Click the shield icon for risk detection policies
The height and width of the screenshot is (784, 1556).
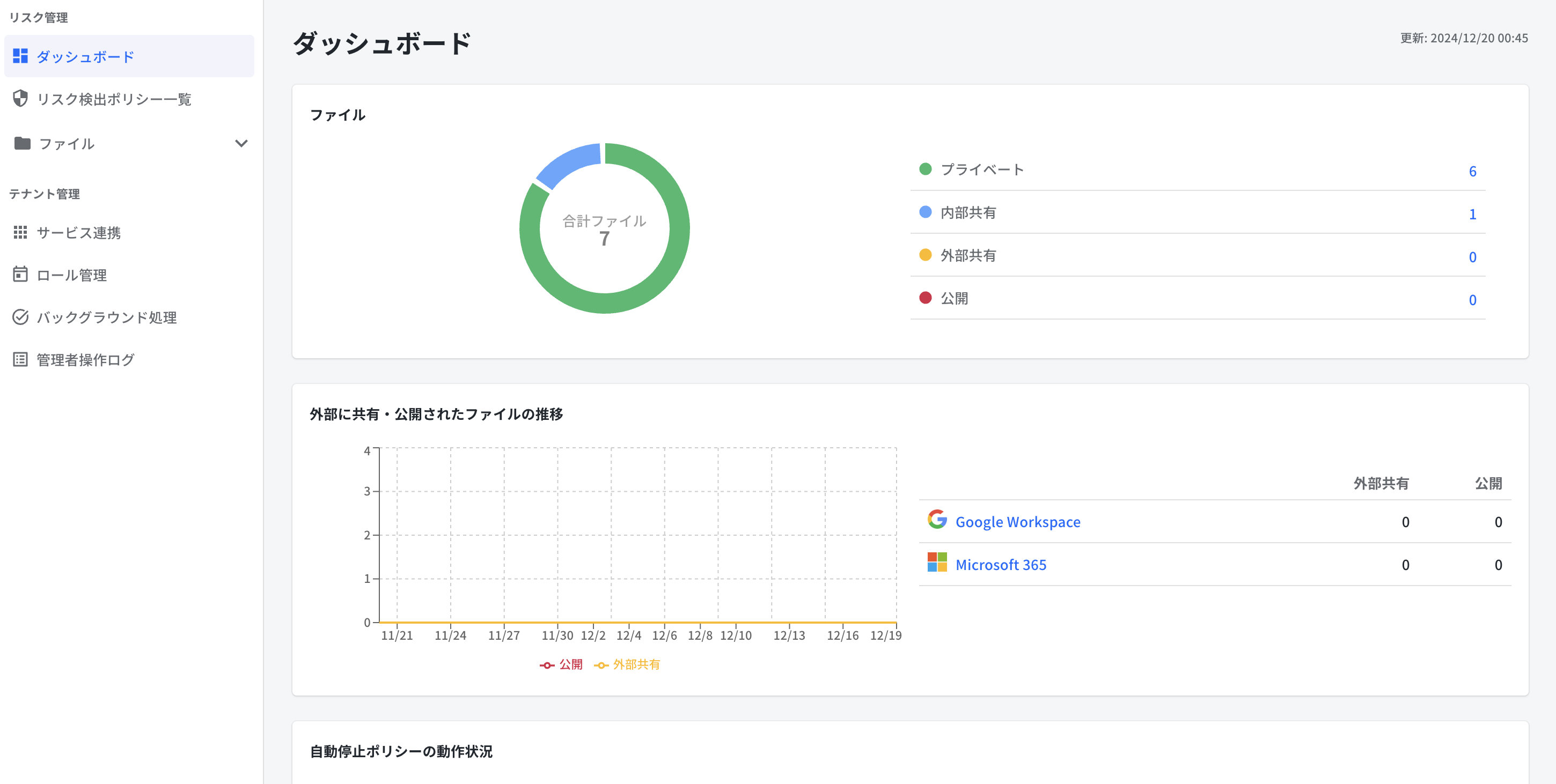(20, 98)
